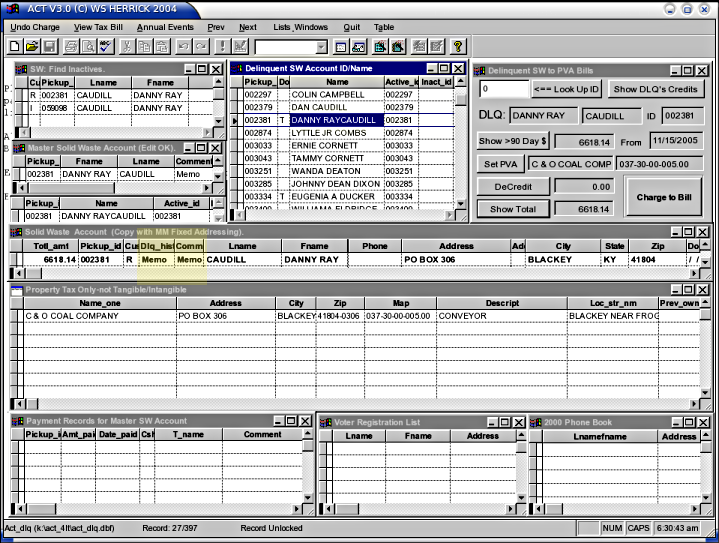Screen dimensions: 719x543
Task: Click the Undo arrow toolbar icon
Action: click(x=183, y=46)
